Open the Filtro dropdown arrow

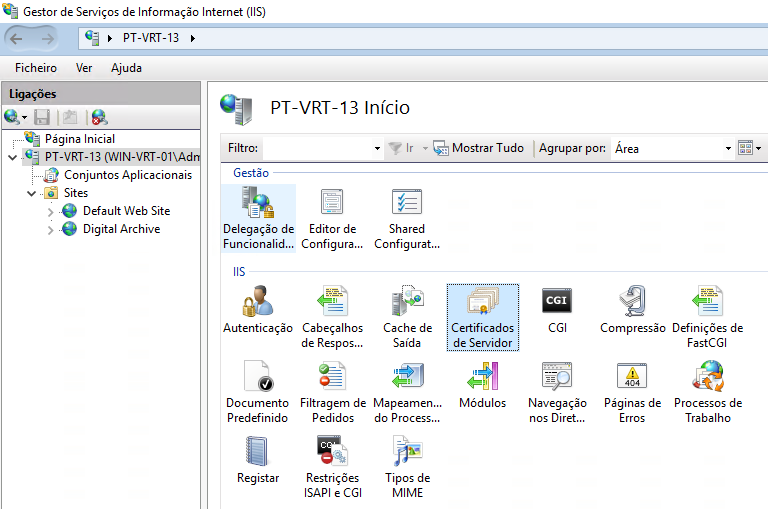pyautogui.click(x=377, y=148)
